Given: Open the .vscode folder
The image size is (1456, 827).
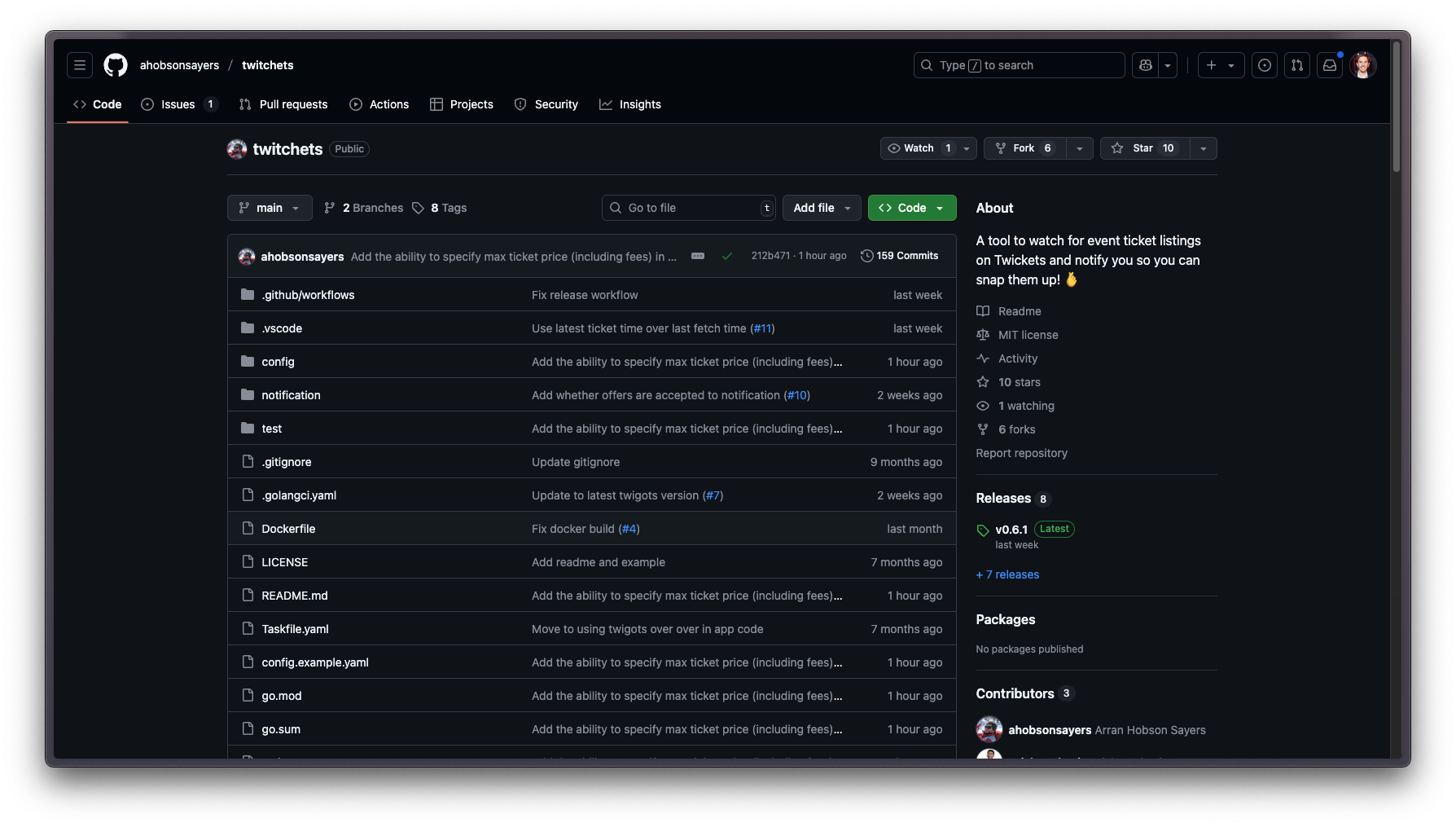Looking at the screenshot, I should tap(282, 328).
